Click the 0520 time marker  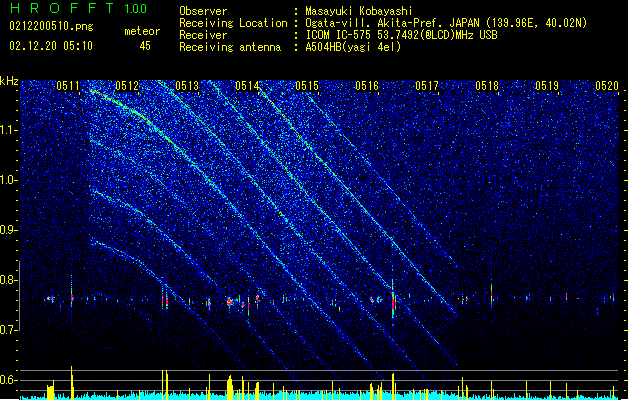tap(607, 86)
